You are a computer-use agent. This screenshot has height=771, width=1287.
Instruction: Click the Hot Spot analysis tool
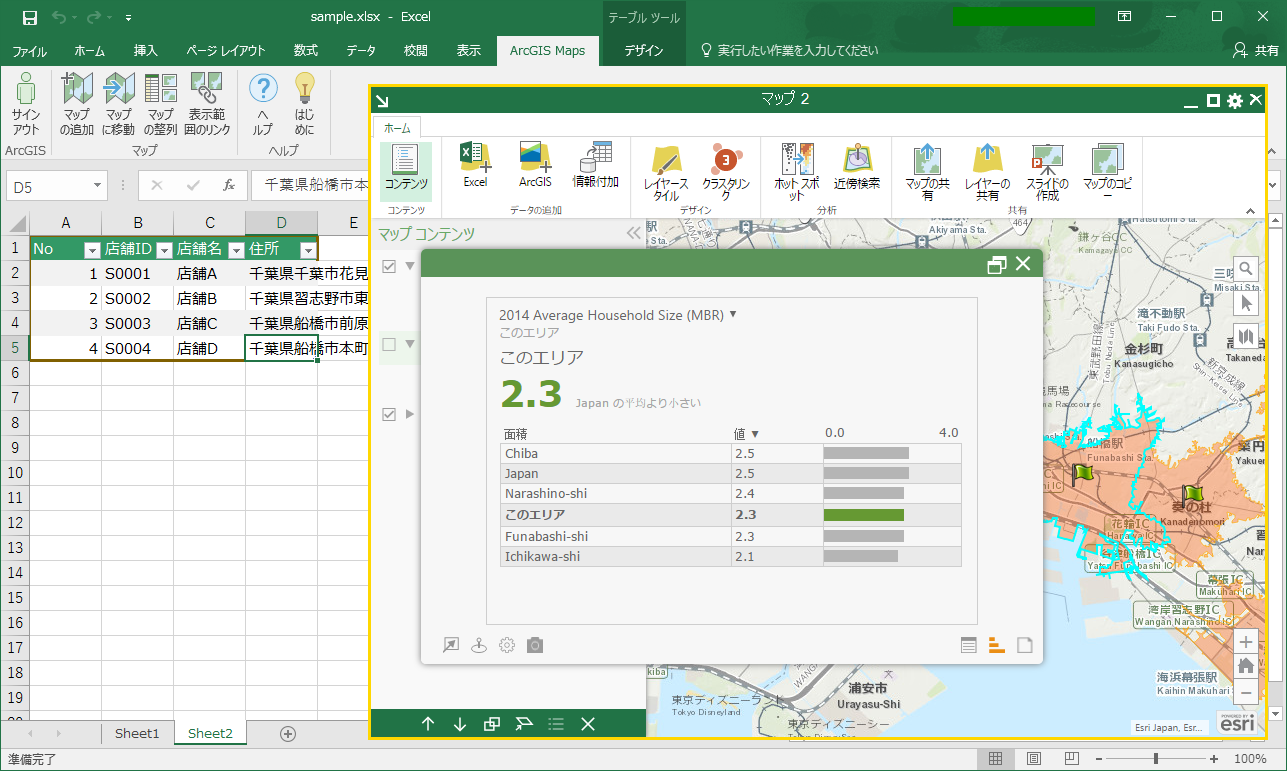point(797,172)
